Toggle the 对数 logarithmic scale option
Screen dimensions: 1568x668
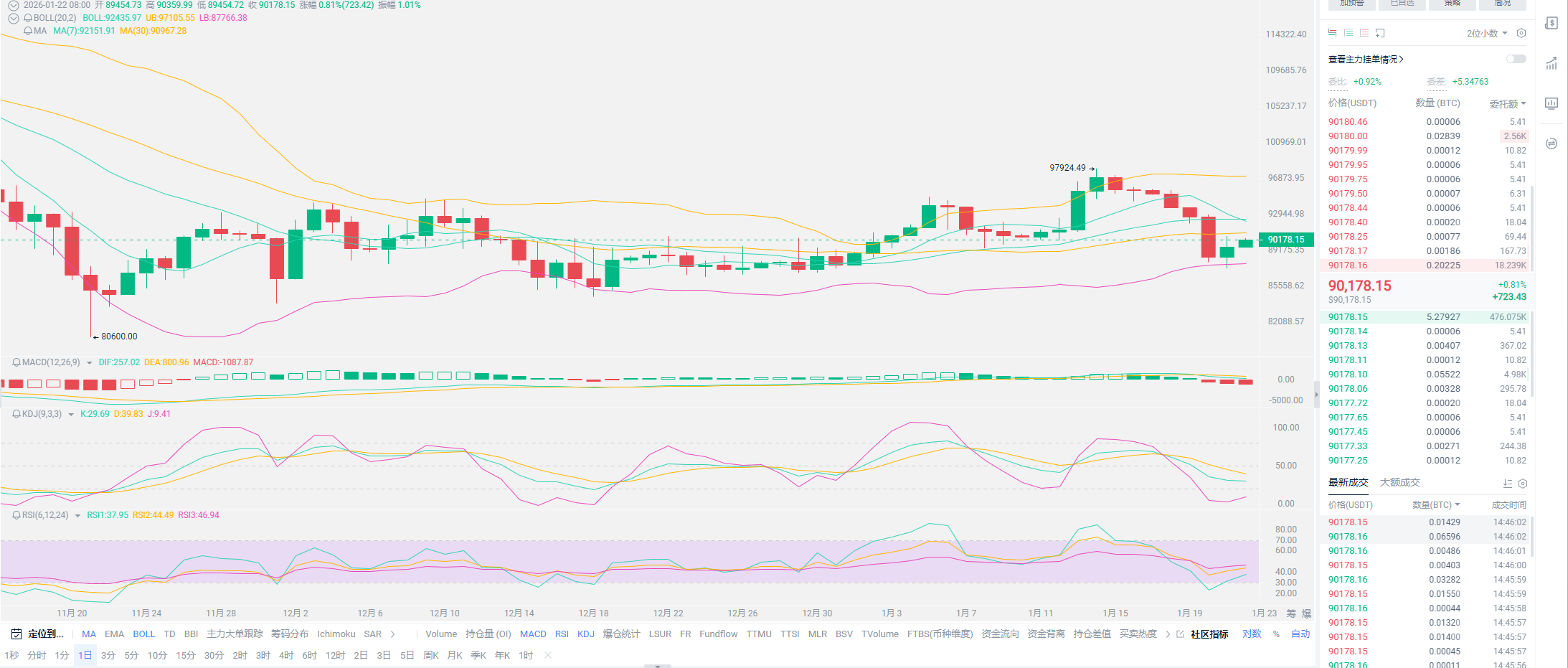1252,634
